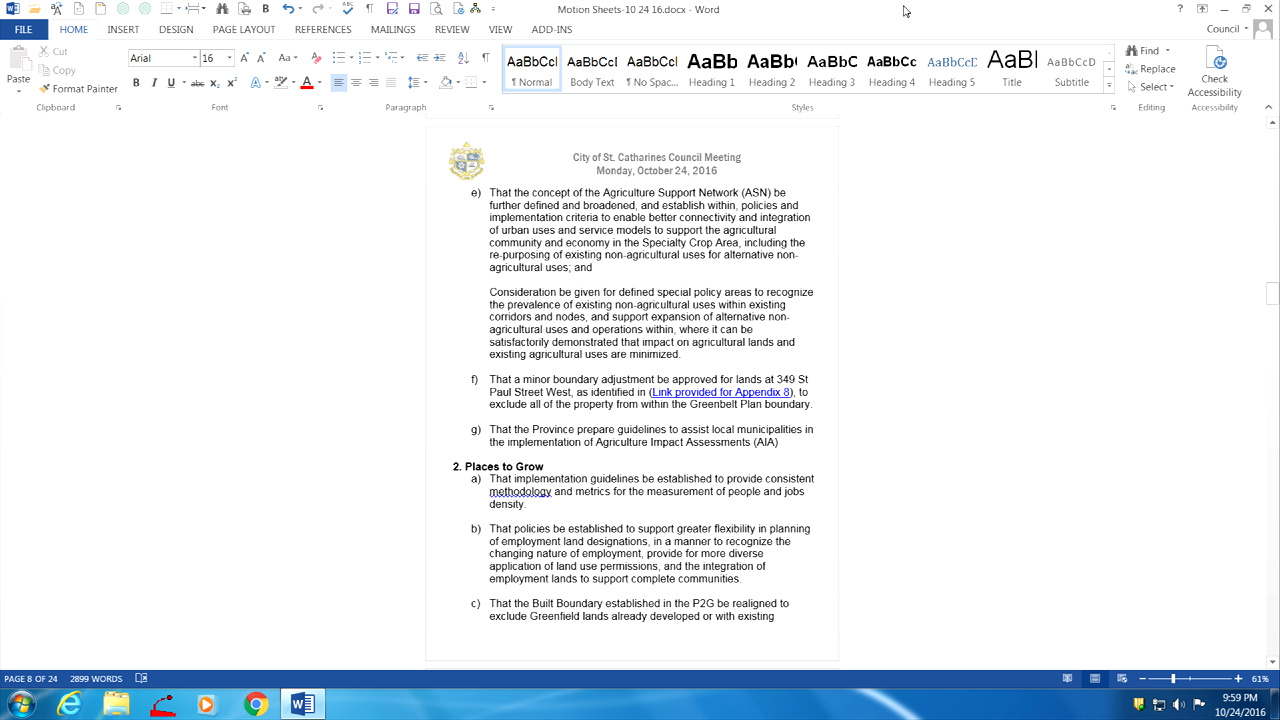Apply numbered list formatting
The height and width of the screenshot is (720, 1280).
tap(363, 58)
